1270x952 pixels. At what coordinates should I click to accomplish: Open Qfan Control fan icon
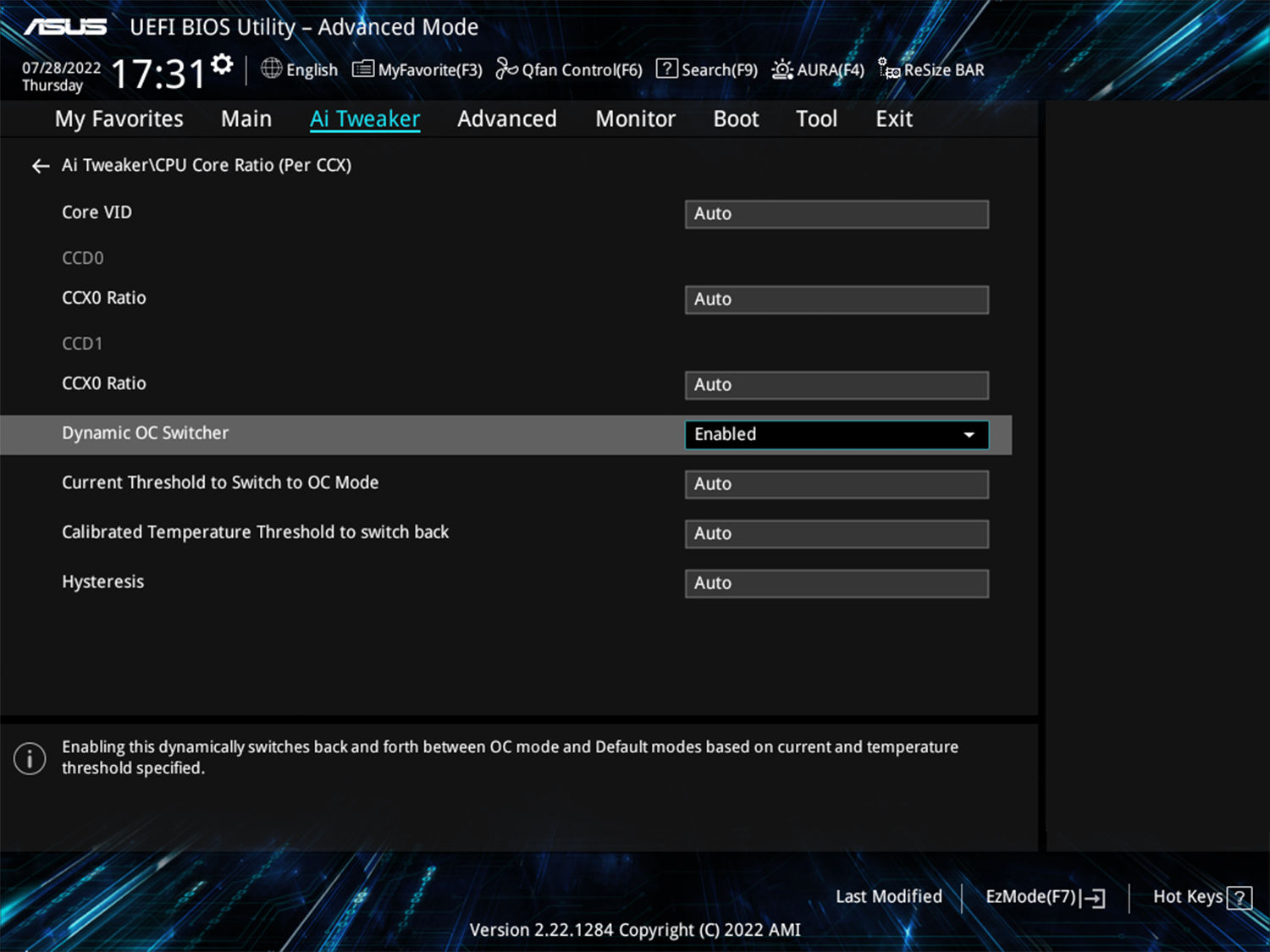506,69
